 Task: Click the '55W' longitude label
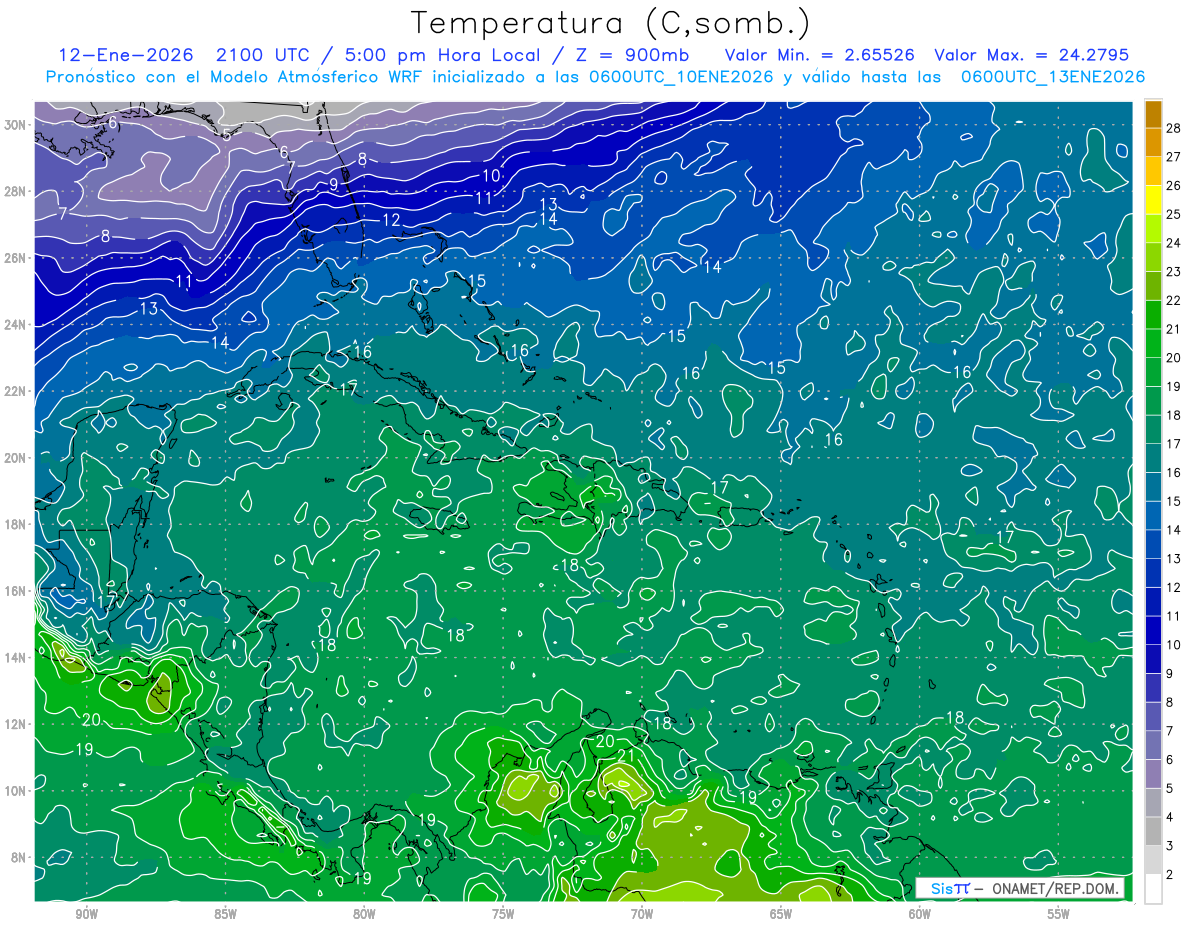click(x=1059, y=914)
